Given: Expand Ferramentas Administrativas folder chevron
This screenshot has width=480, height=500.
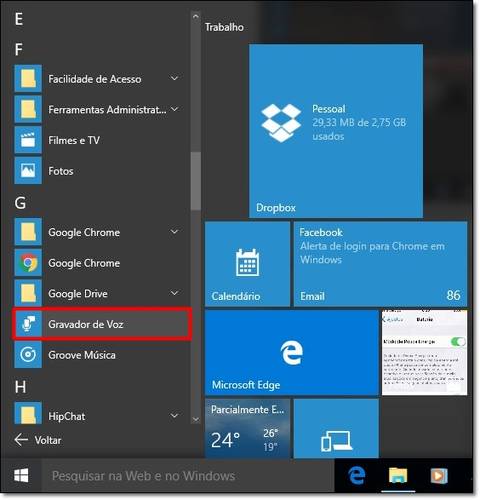Looking at the screenshot, I should (x=174, y=109).
